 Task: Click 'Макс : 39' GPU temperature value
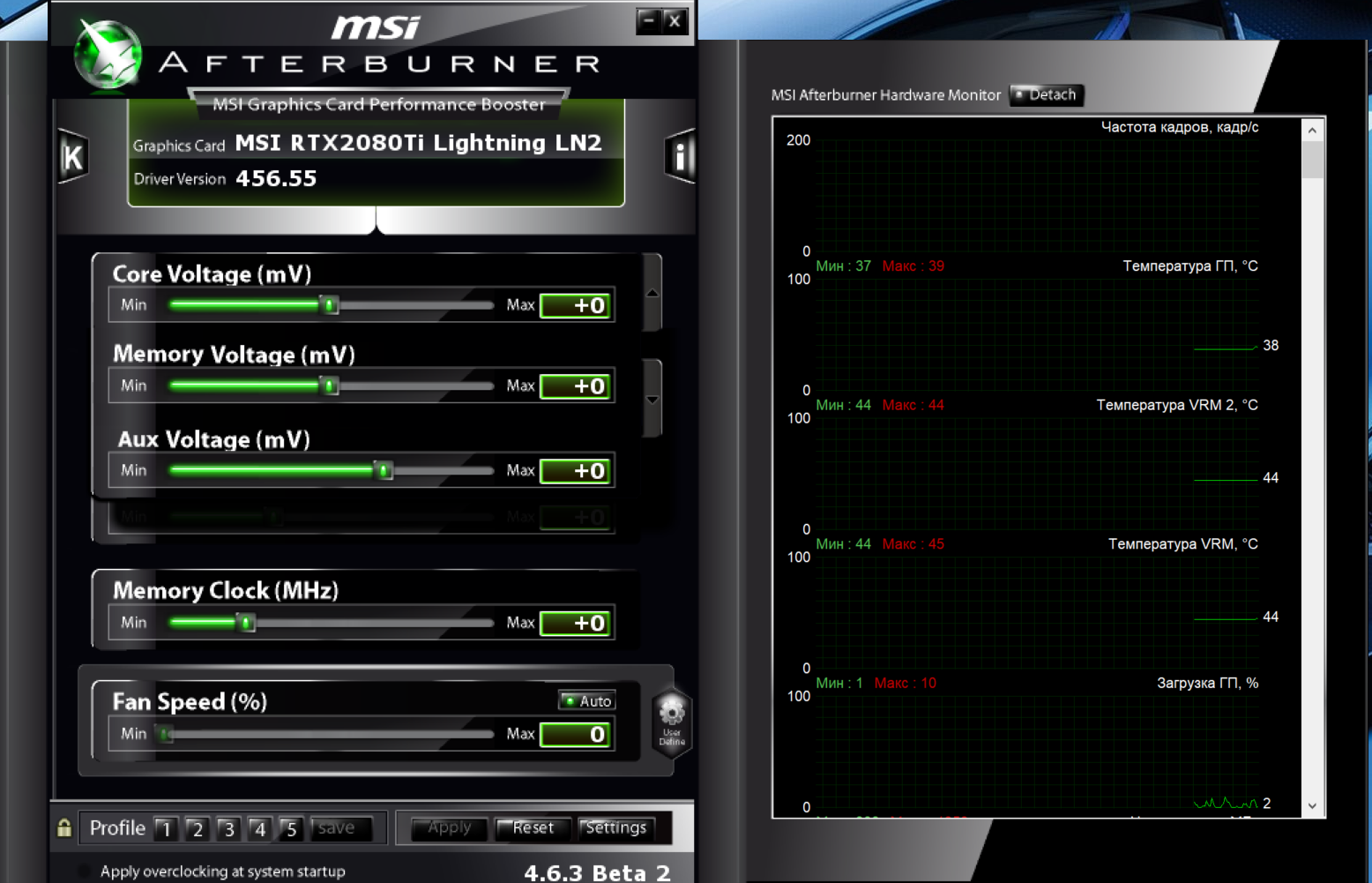pyautogui.click(x=913, y=266)
